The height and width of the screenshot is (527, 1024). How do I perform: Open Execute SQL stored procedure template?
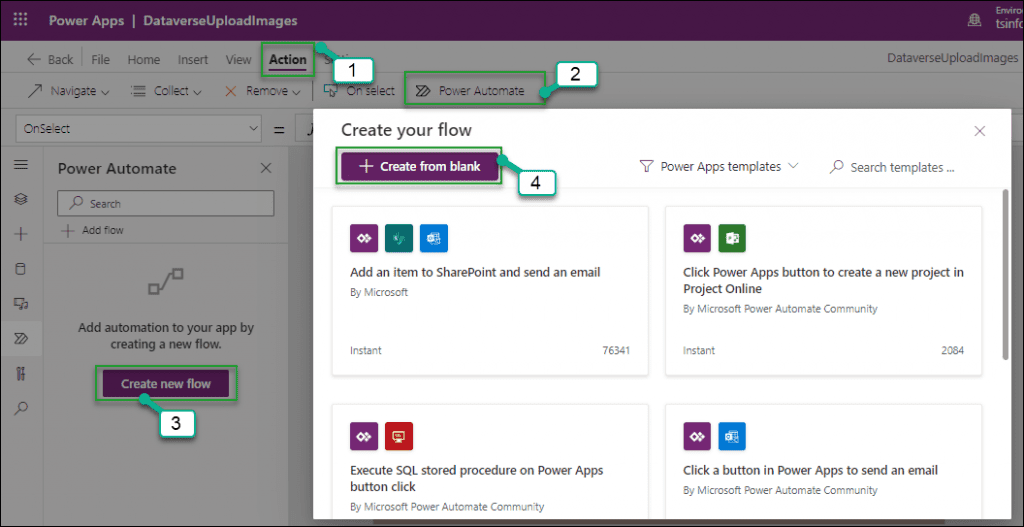coord(490,461)
